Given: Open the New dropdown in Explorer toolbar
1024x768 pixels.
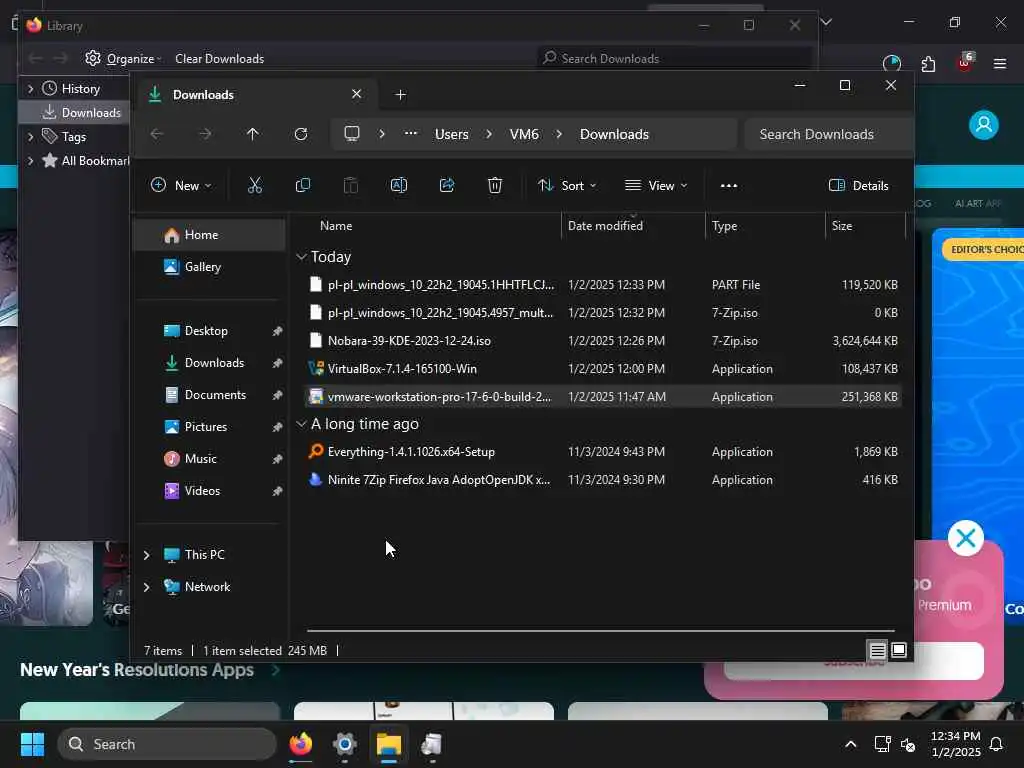Looking at the screenshot, I should pyautogui.click(x=181, y=185).
